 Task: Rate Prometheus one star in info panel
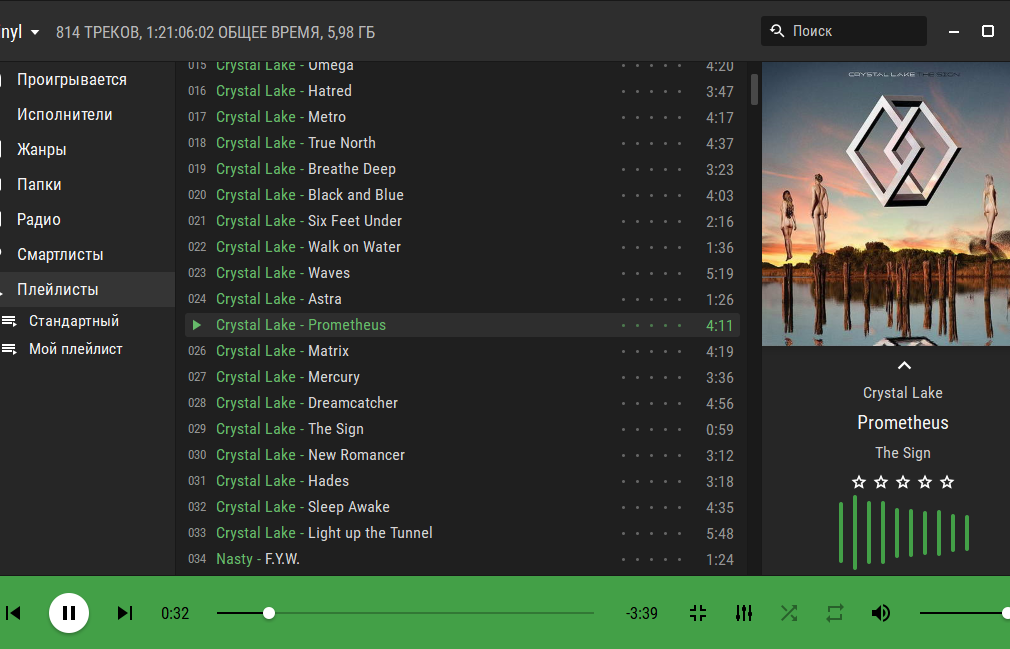[x=859, y=482]
